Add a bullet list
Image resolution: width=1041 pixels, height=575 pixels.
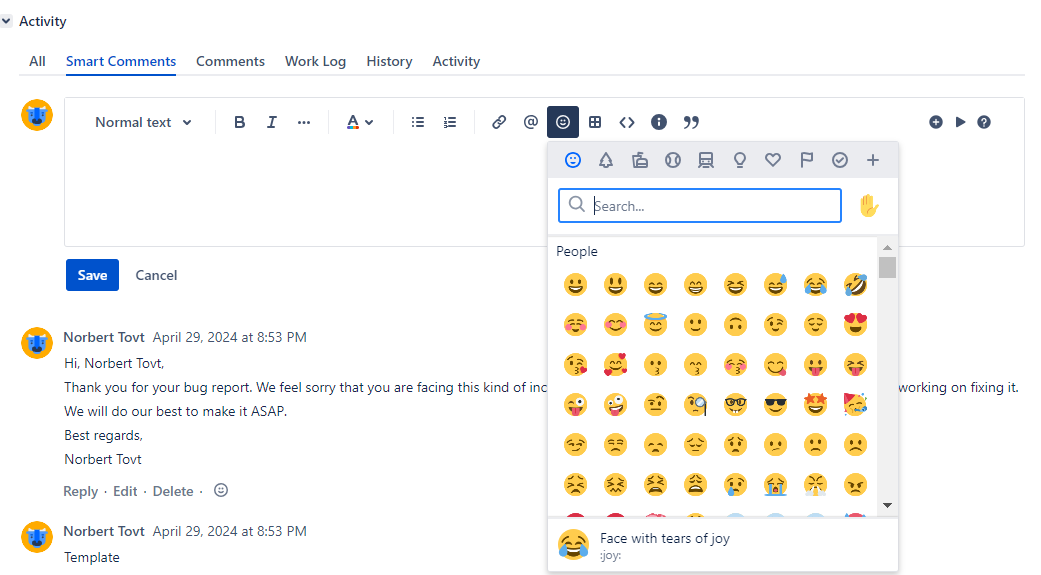pyautogui.click(x=418, y=122)
